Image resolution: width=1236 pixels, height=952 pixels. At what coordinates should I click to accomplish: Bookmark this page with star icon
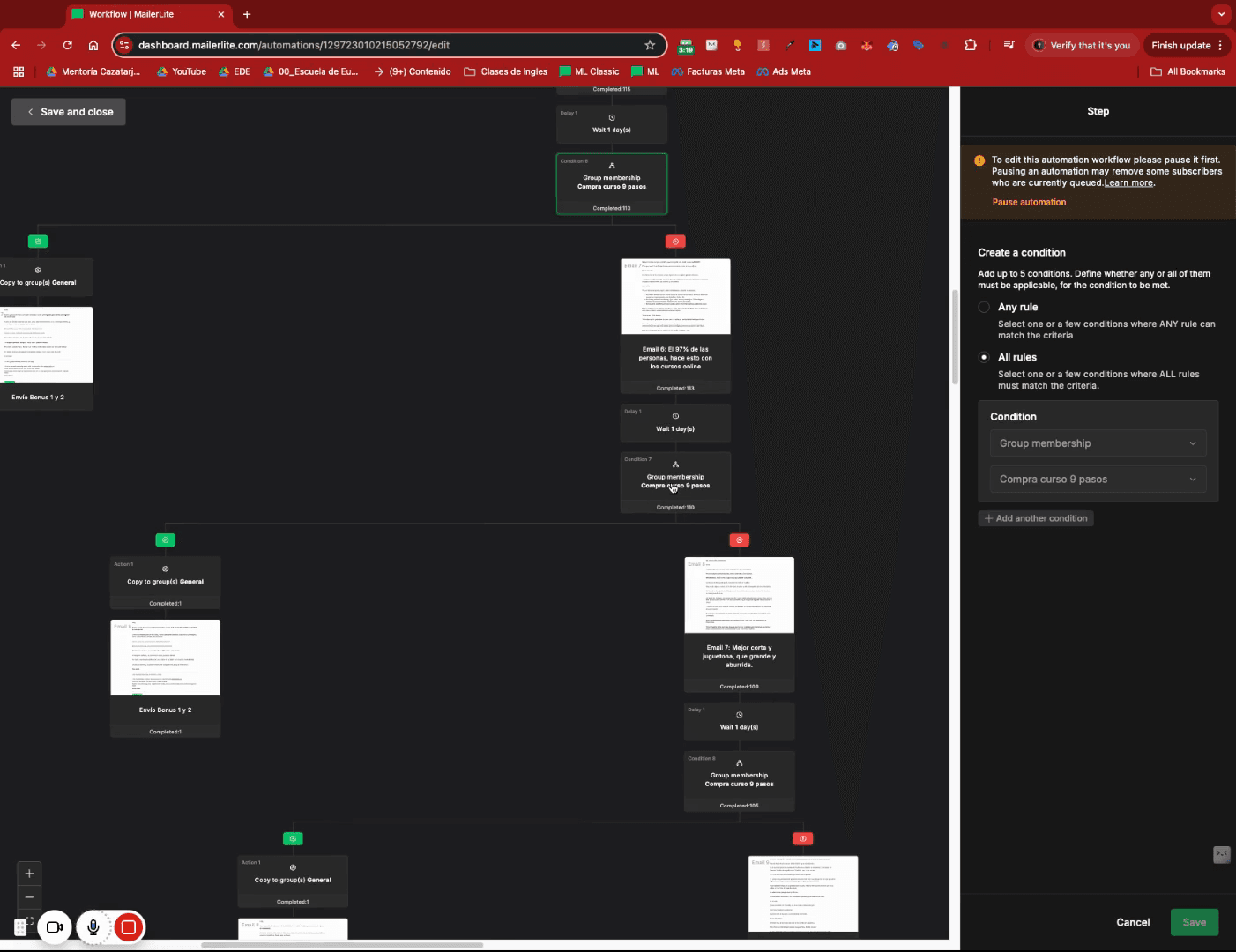(x=650, y=45)
